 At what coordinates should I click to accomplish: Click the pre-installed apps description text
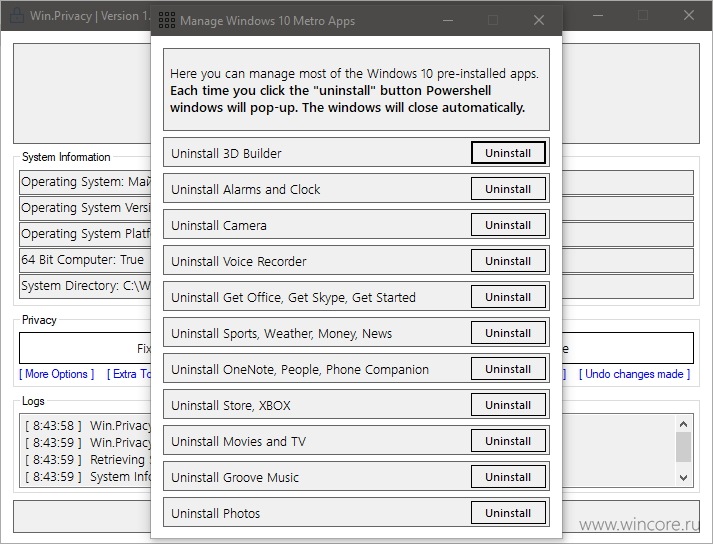[354, 91]
